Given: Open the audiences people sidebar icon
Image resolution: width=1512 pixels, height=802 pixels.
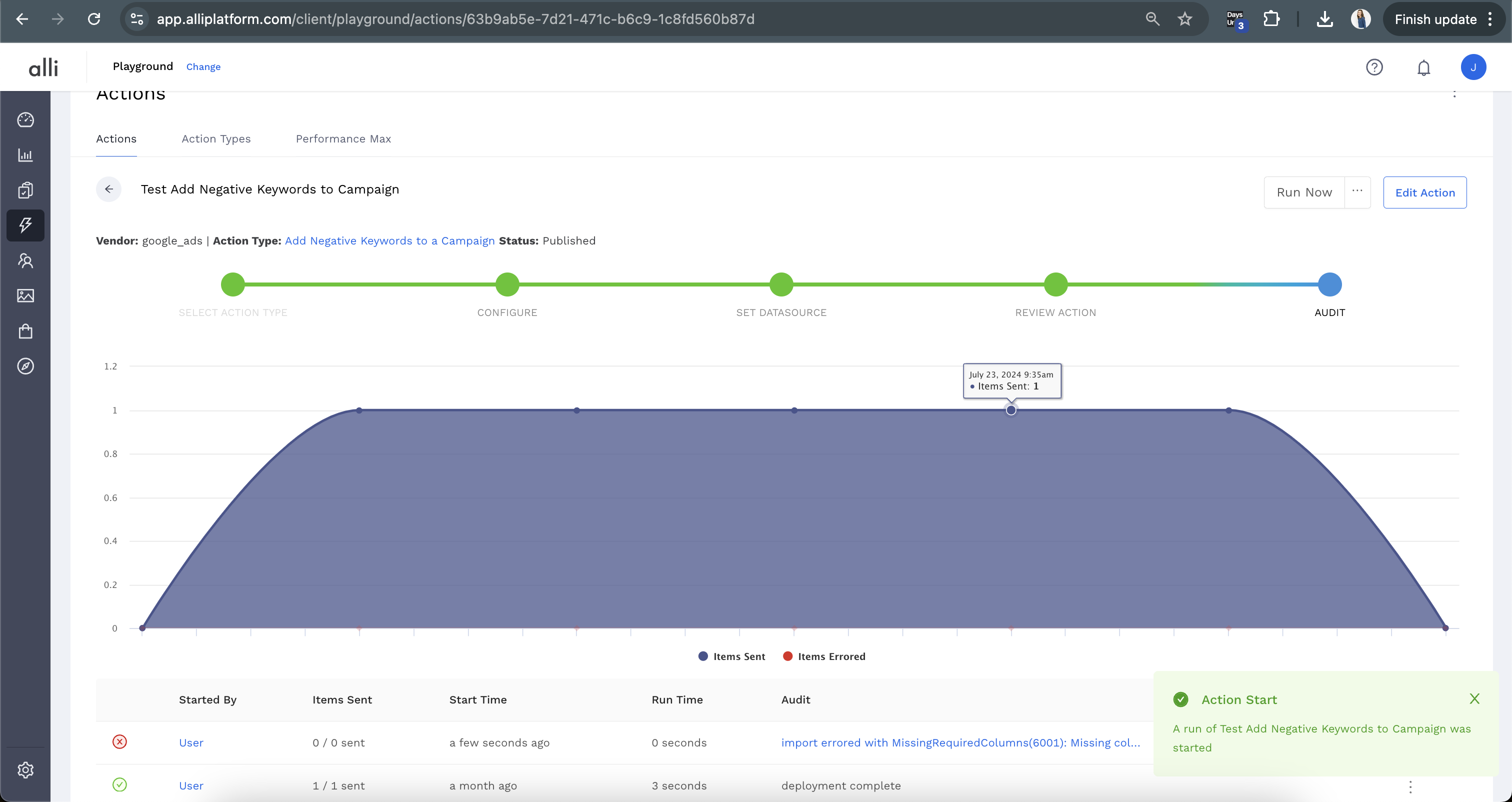Looking at the screenshot, I should [25, 260].
